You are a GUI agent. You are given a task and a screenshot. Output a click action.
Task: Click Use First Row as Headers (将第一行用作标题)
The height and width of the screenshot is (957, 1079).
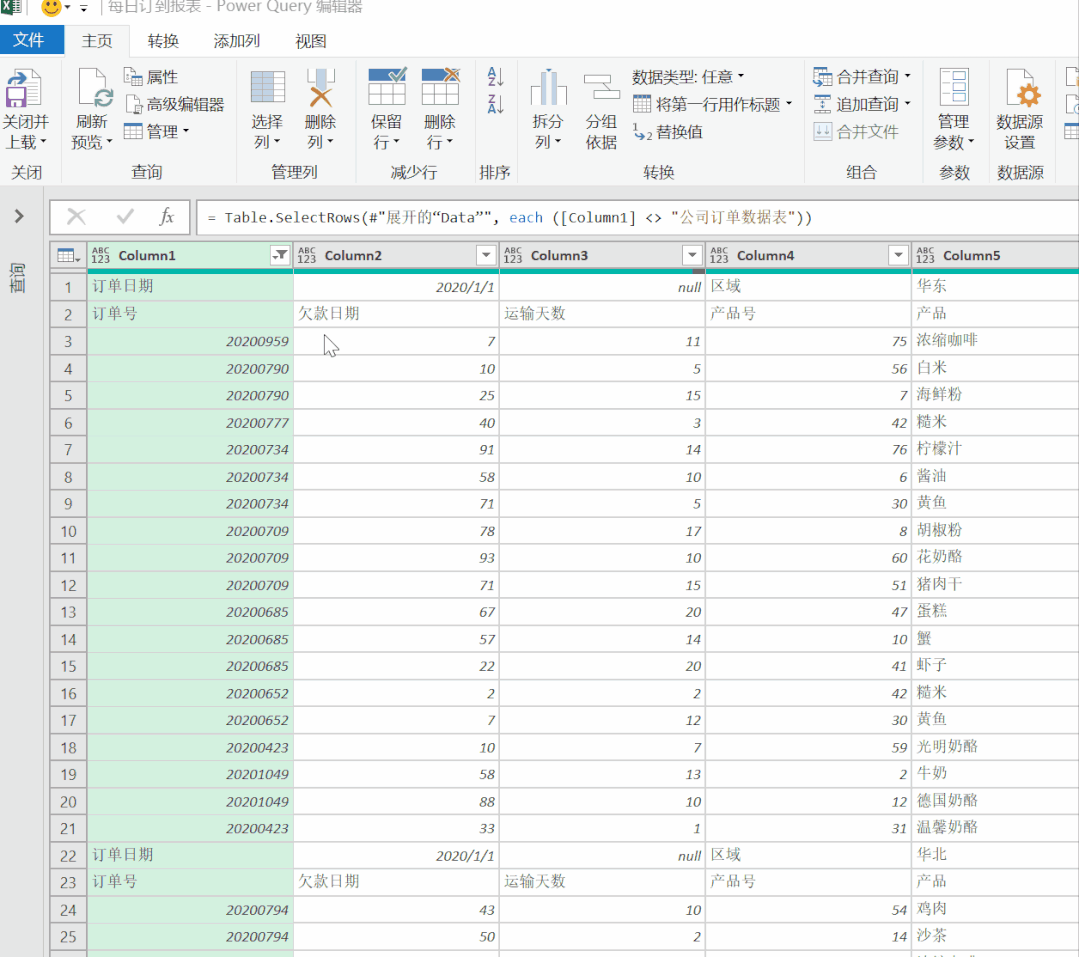click(707, 105)
